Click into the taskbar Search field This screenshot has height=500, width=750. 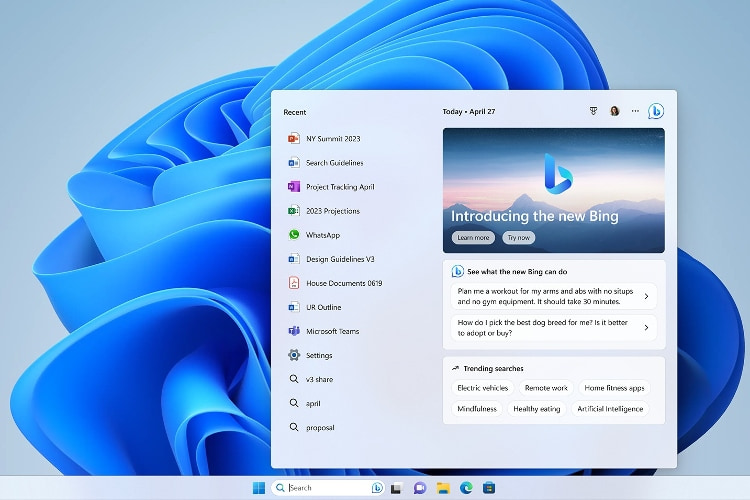coord(328,488)
